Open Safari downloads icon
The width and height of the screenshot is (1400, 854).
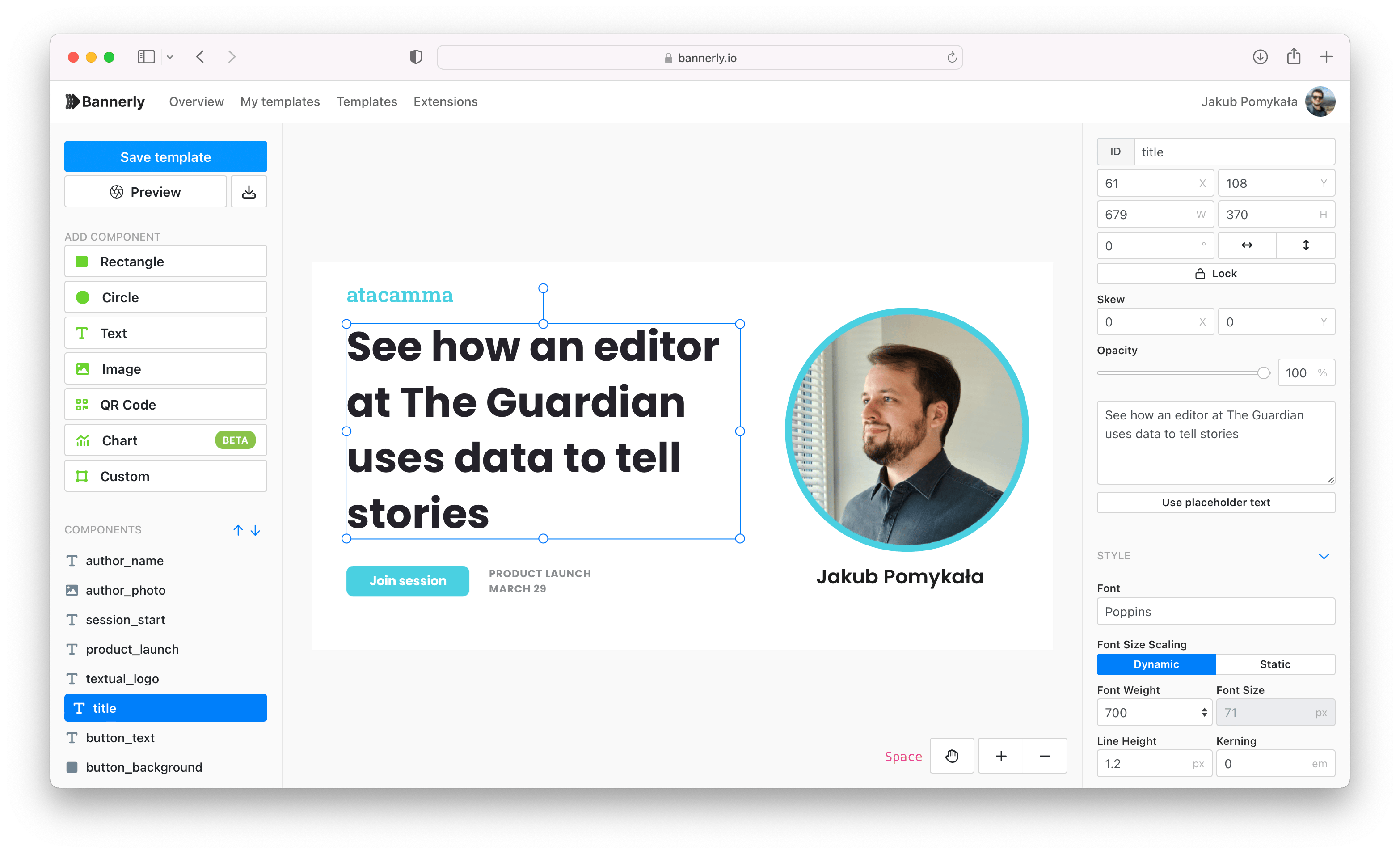[1260, 57]
